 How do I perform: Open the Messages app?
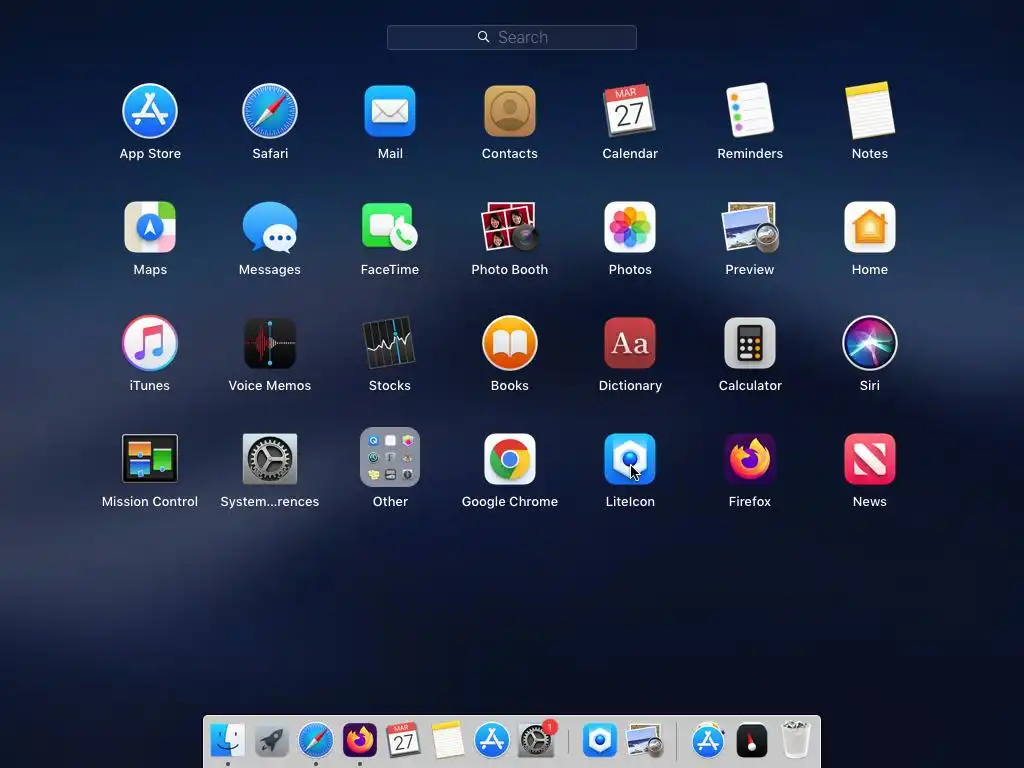[270, 227]
